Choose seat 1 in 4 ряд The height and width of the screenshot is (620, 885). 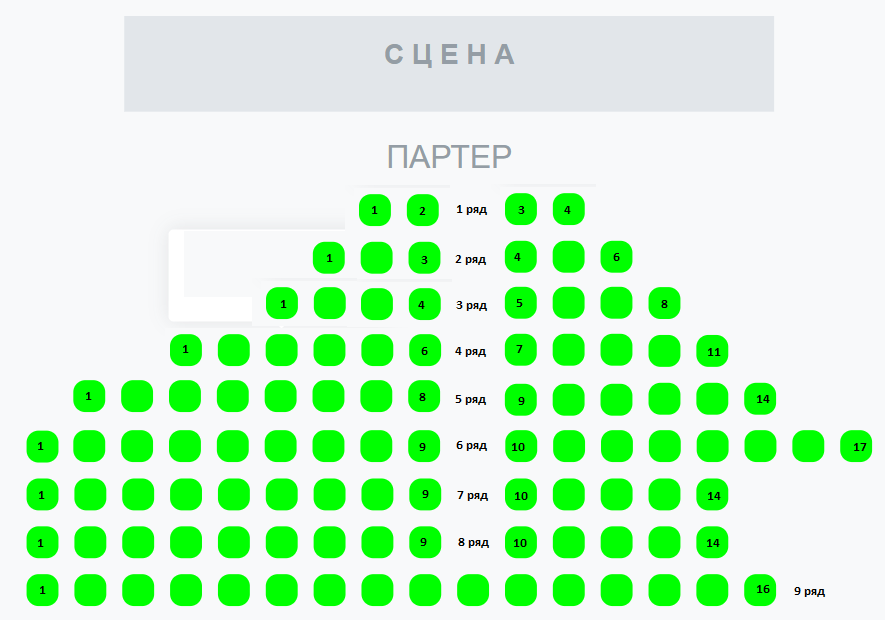186,350
